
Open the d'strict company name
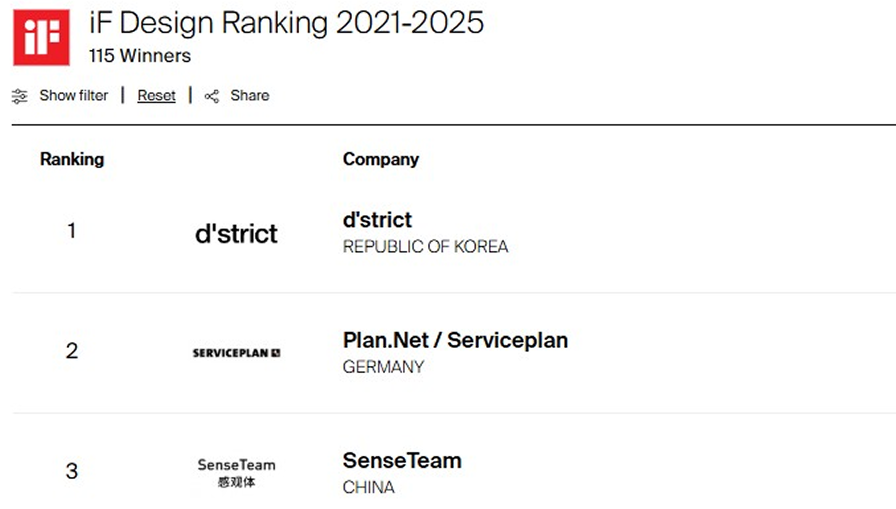377,220
